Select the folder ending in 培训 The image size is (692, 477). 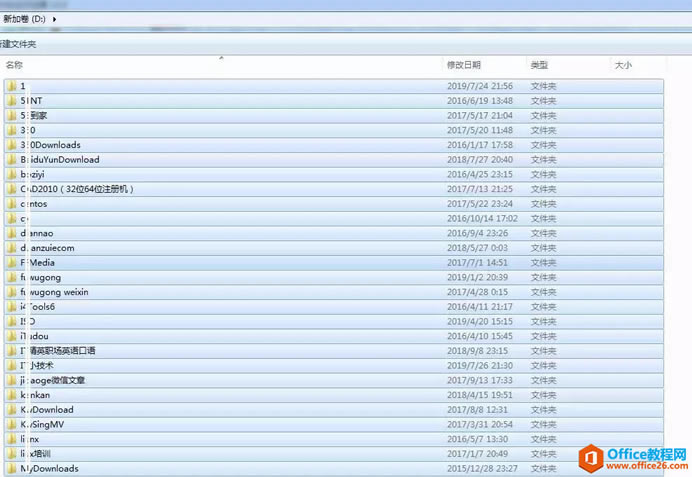[35, 454]
